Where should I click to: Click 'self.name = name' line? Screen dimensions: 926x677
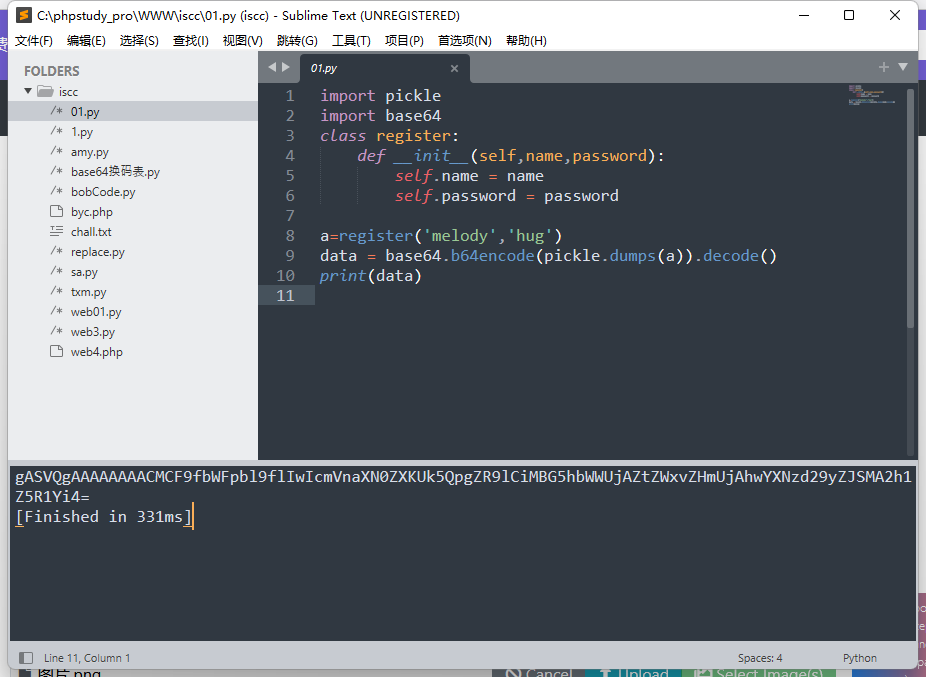pos(469,176)
